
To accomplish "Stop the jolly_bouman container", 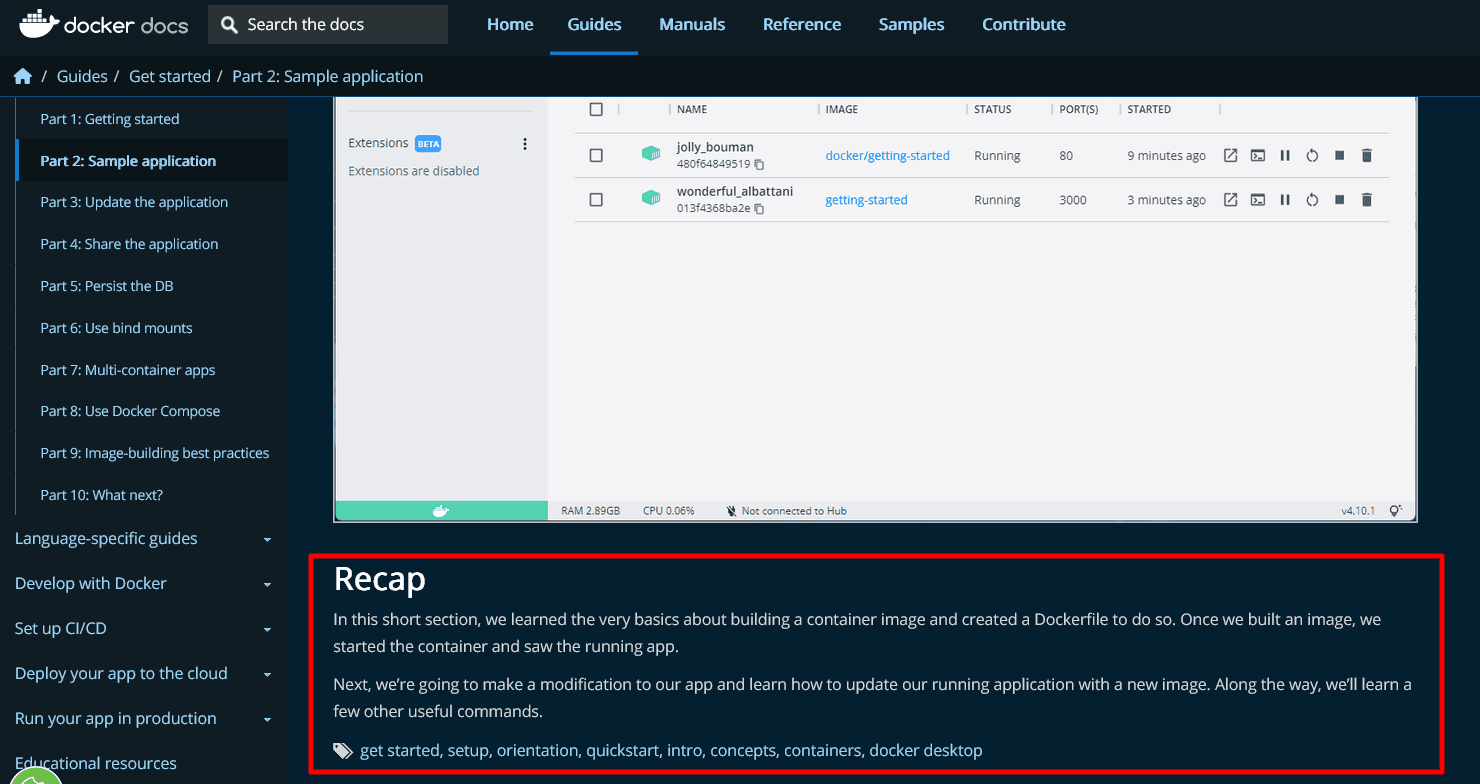I will click(x=1340, y=155).
